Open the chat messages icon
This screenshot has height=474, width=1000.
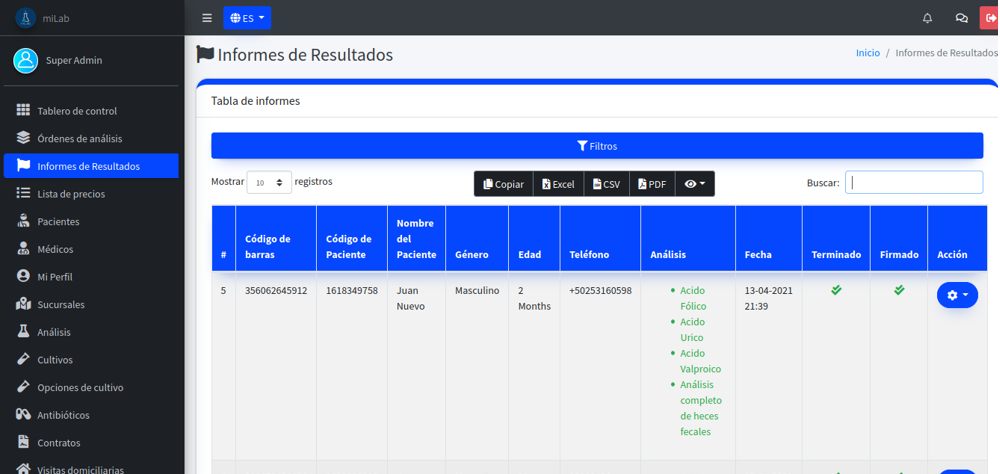(x=961, y=18)
